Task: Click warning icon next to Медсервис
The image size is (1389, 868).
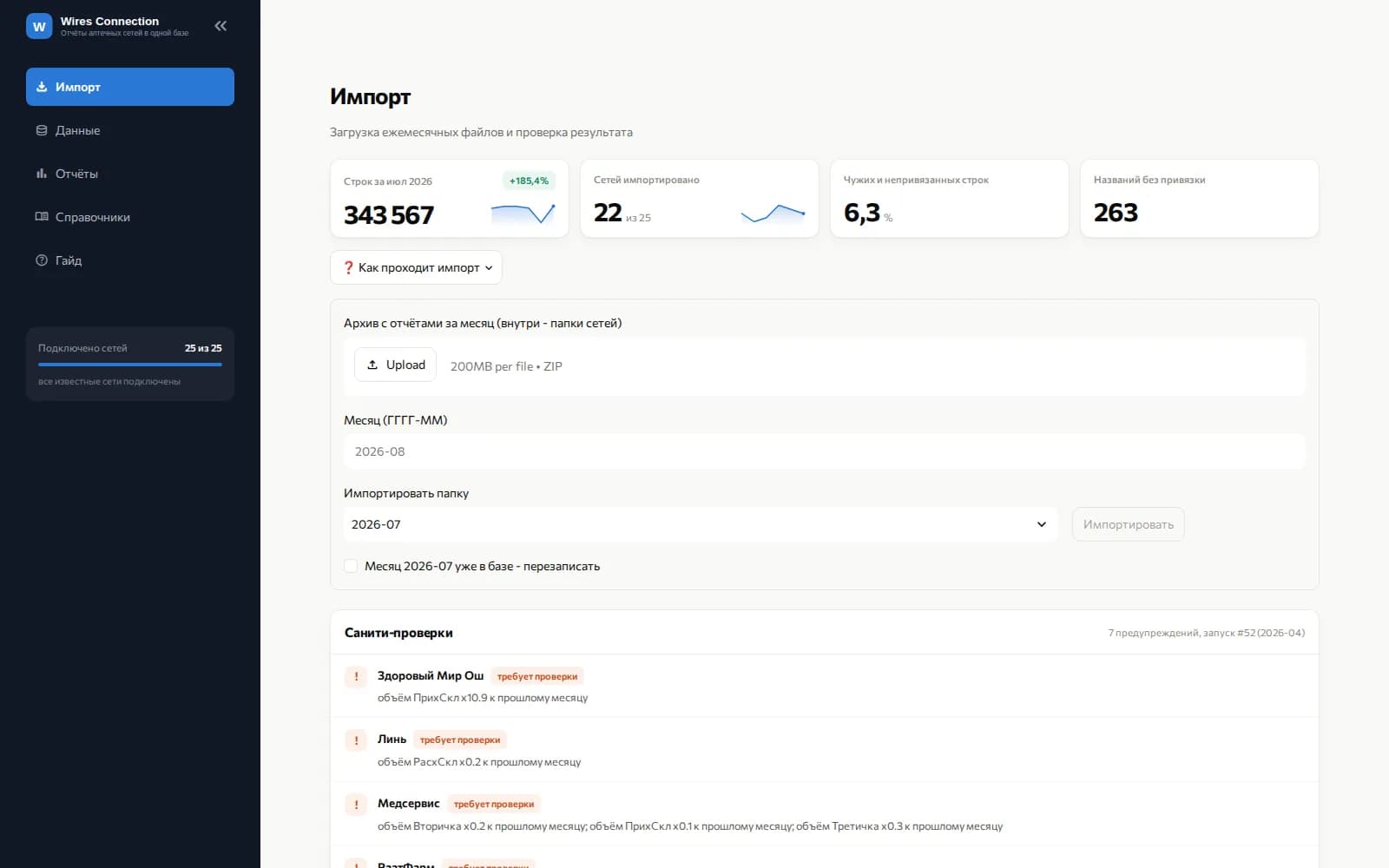Action: (356, 805)
